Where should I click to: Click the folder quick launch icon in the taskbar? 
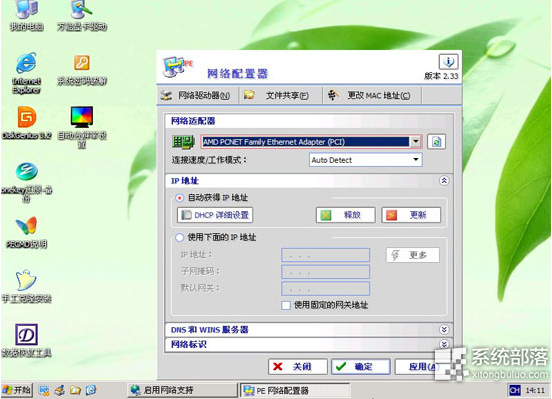75,390
